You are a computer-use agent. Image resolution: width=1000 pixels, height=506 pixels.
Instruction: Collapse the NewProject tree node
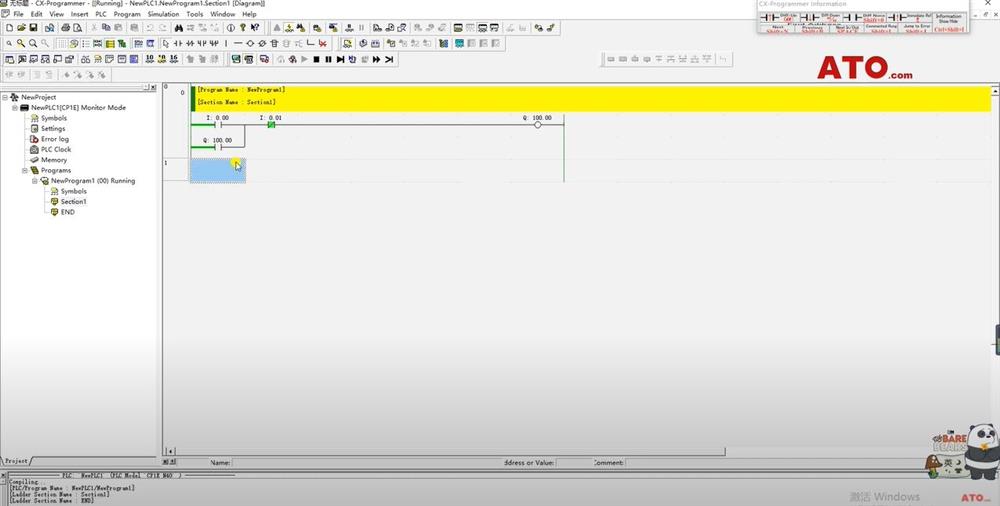click(5, 97)
